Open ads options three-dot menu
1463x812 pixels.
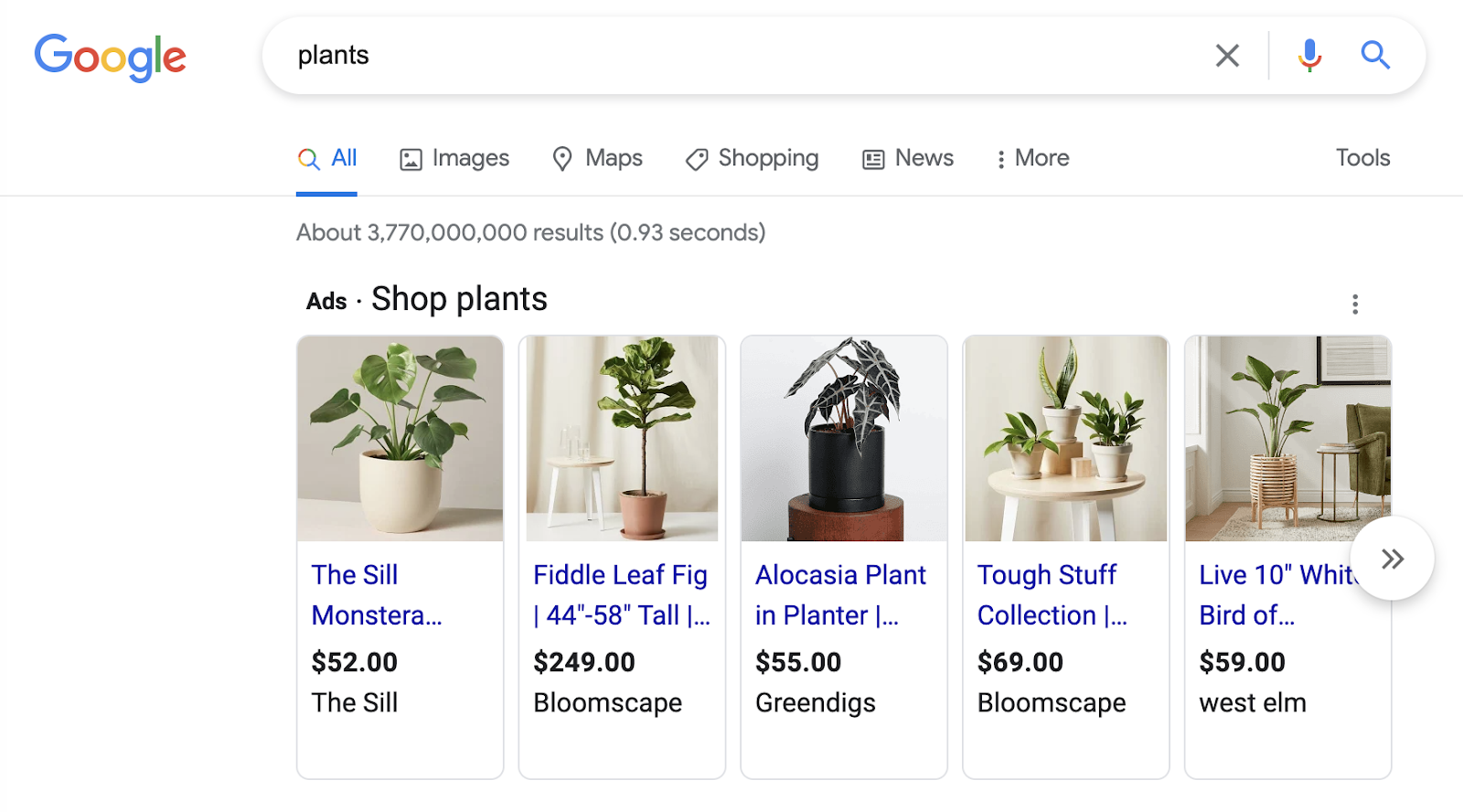click(x=1355, y=304)
